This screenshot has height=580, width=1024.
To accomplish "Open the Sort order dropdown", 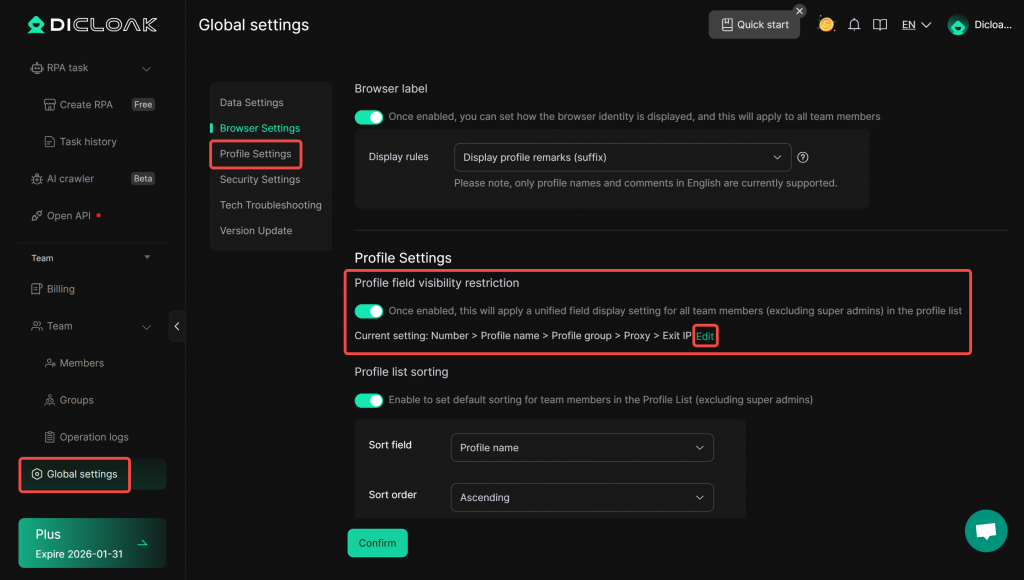I will click(582, 497).
